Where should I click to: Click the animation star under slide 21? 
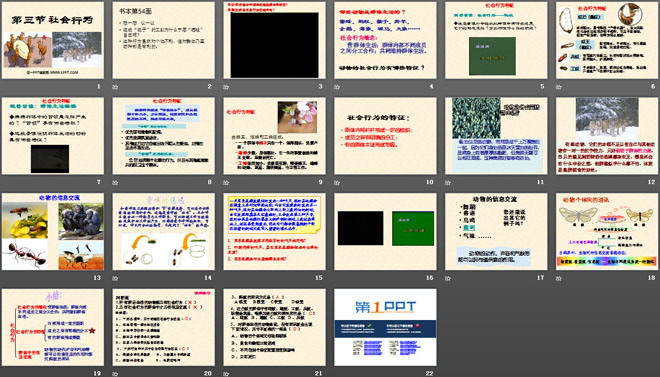click(226, 374)
